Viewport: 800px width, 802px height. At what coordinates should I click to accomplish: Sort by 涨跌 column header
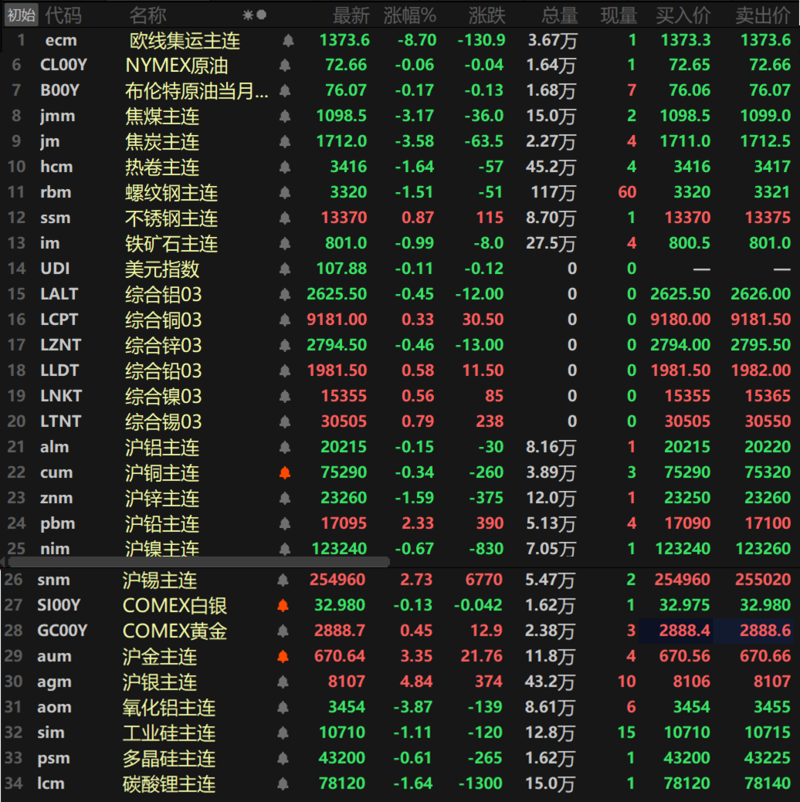pos(487,16)
